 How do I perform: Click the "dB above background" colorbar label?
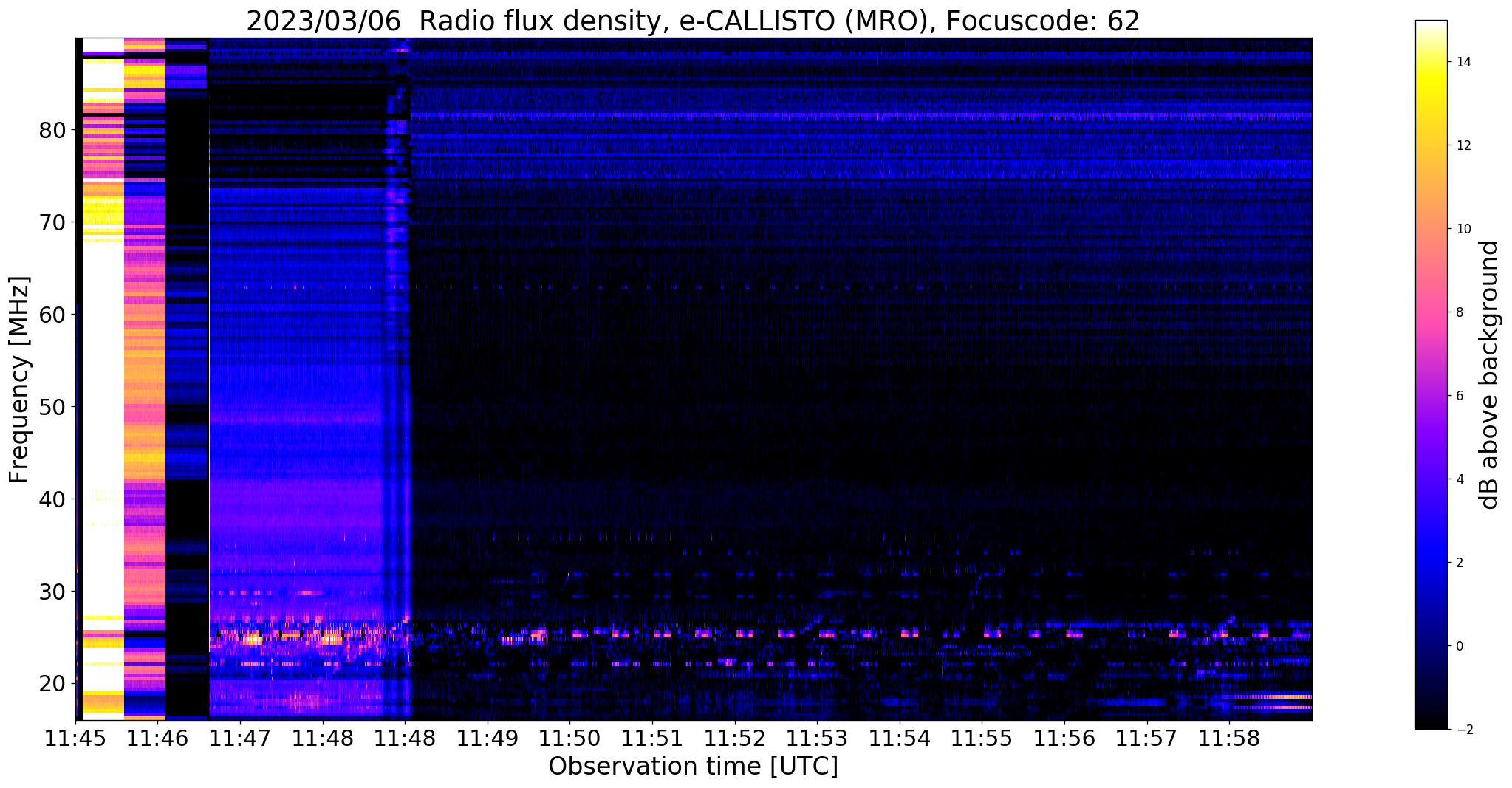(x=1490, y=374)
